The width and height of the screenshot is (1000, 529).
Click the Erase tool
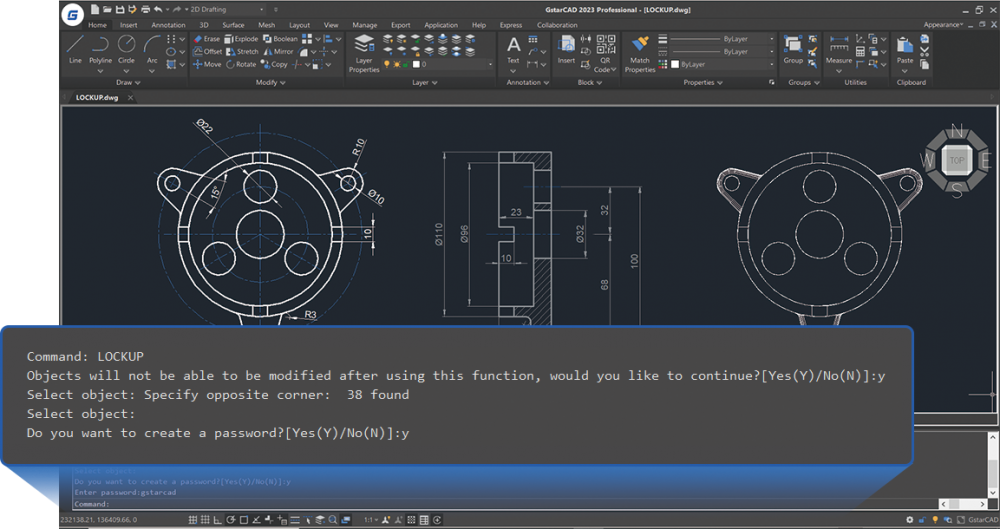click(x=207, y=39)
